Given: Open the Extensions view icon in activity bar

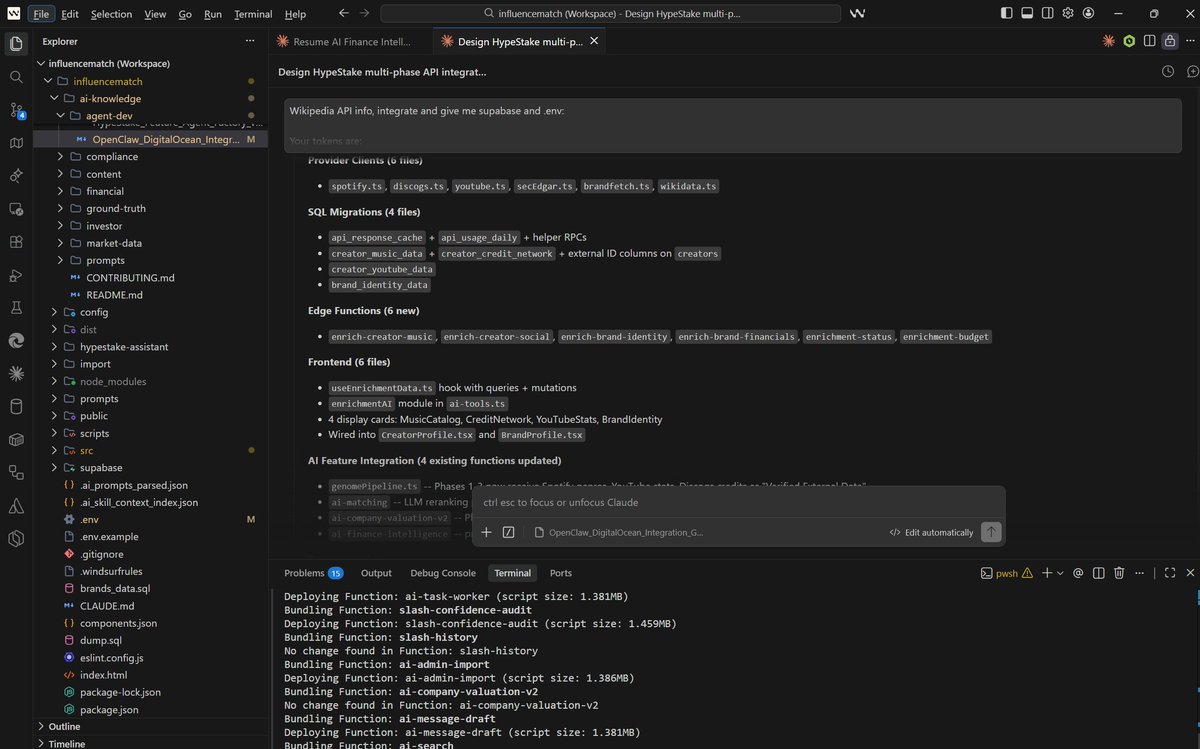Looking at the screenshot, I should coord(16,242).
